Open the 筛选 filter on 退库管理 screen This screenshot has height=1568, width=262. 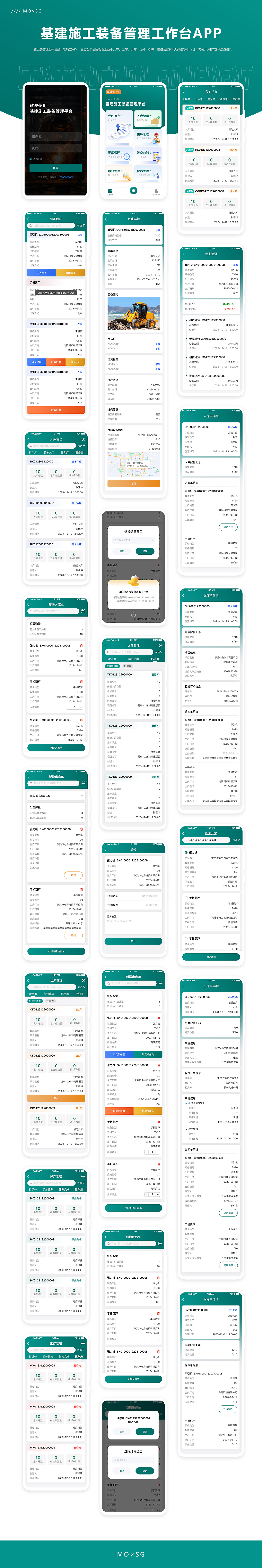click(159, 652)
